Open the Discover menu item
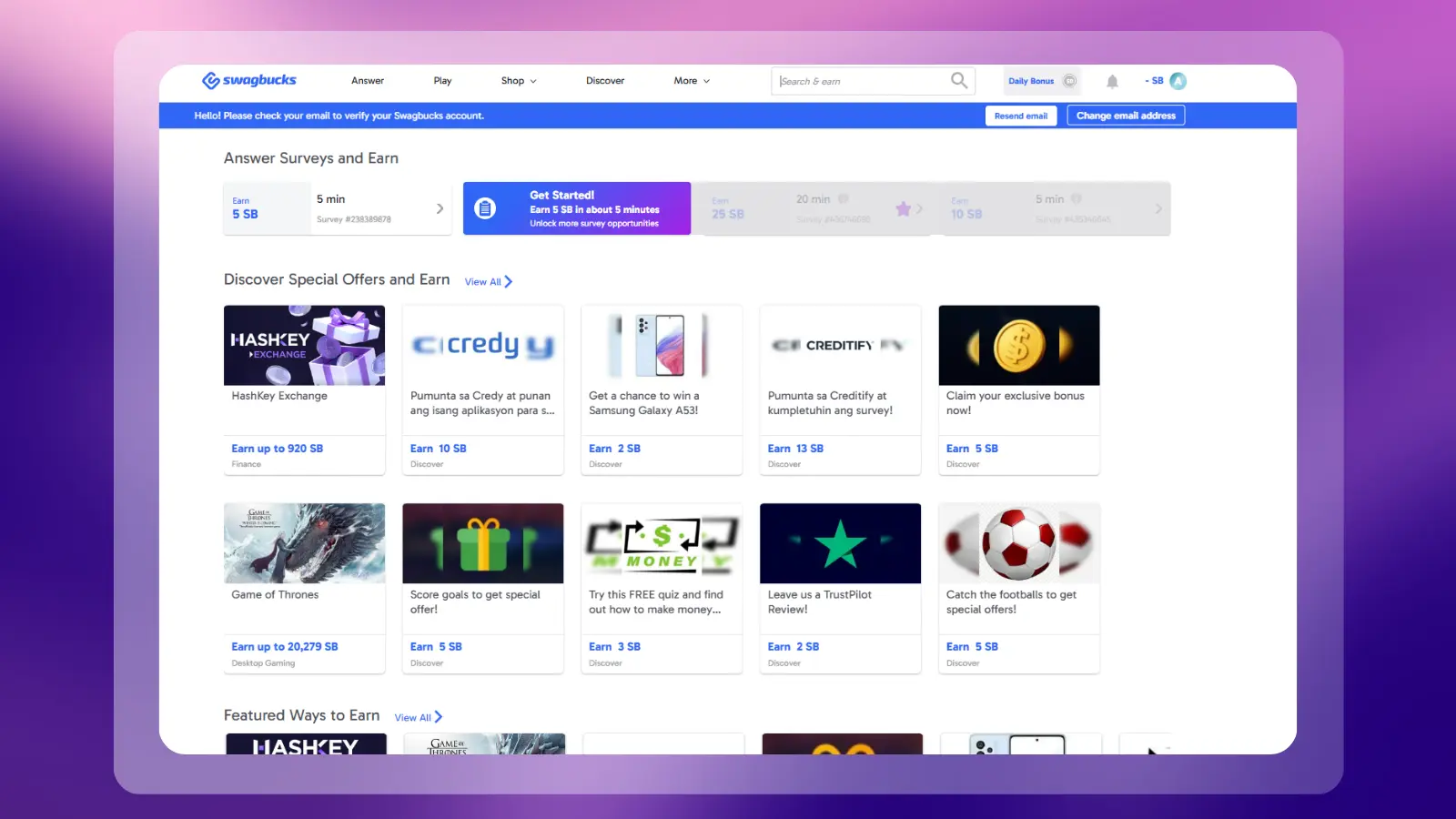 pos(605,81)
